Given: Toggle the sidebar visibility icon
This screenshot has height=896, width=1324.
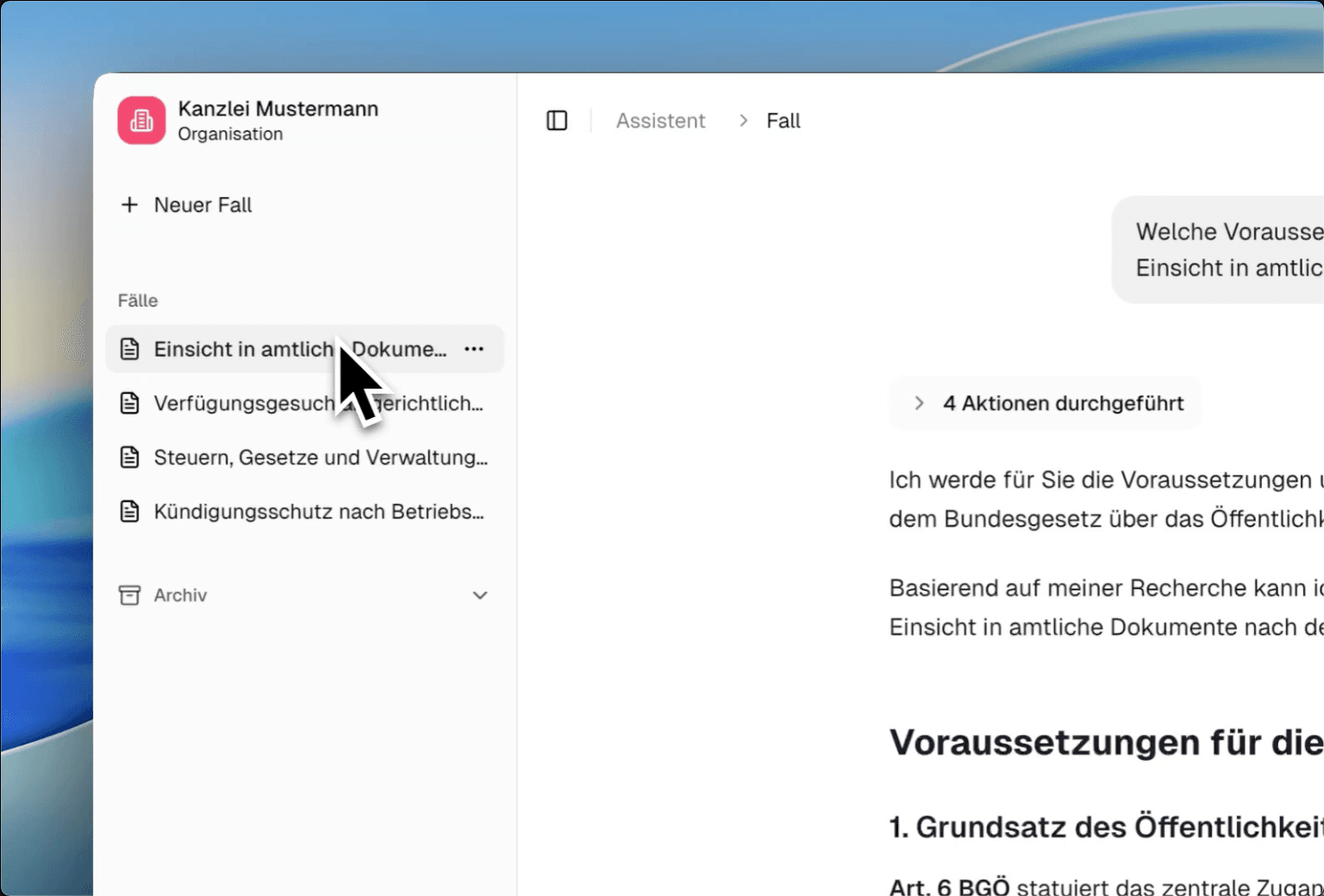Looking at the screenshot, I should click(x=557, y=120).
